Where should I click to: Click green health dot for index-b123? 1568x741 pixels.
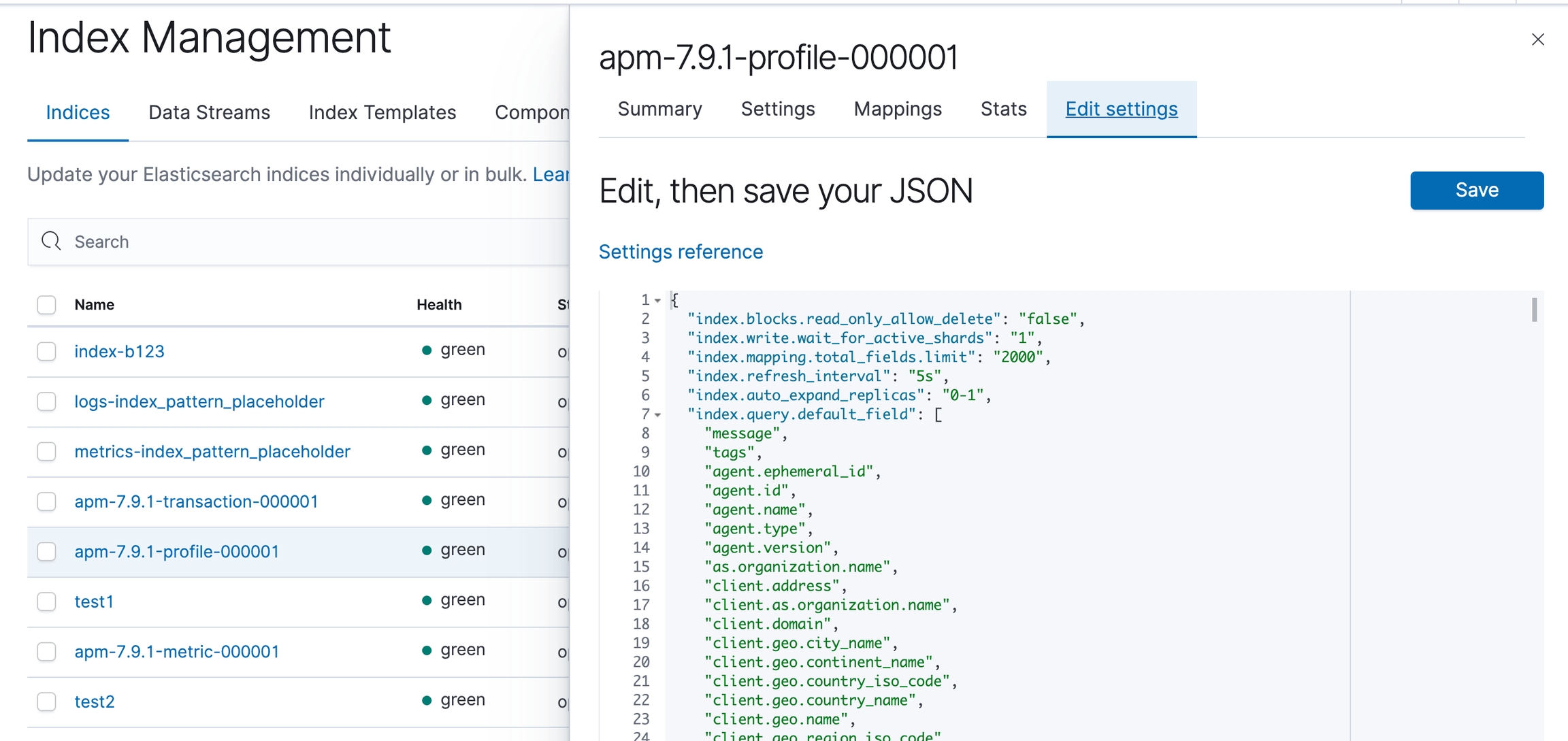point(427,350)
